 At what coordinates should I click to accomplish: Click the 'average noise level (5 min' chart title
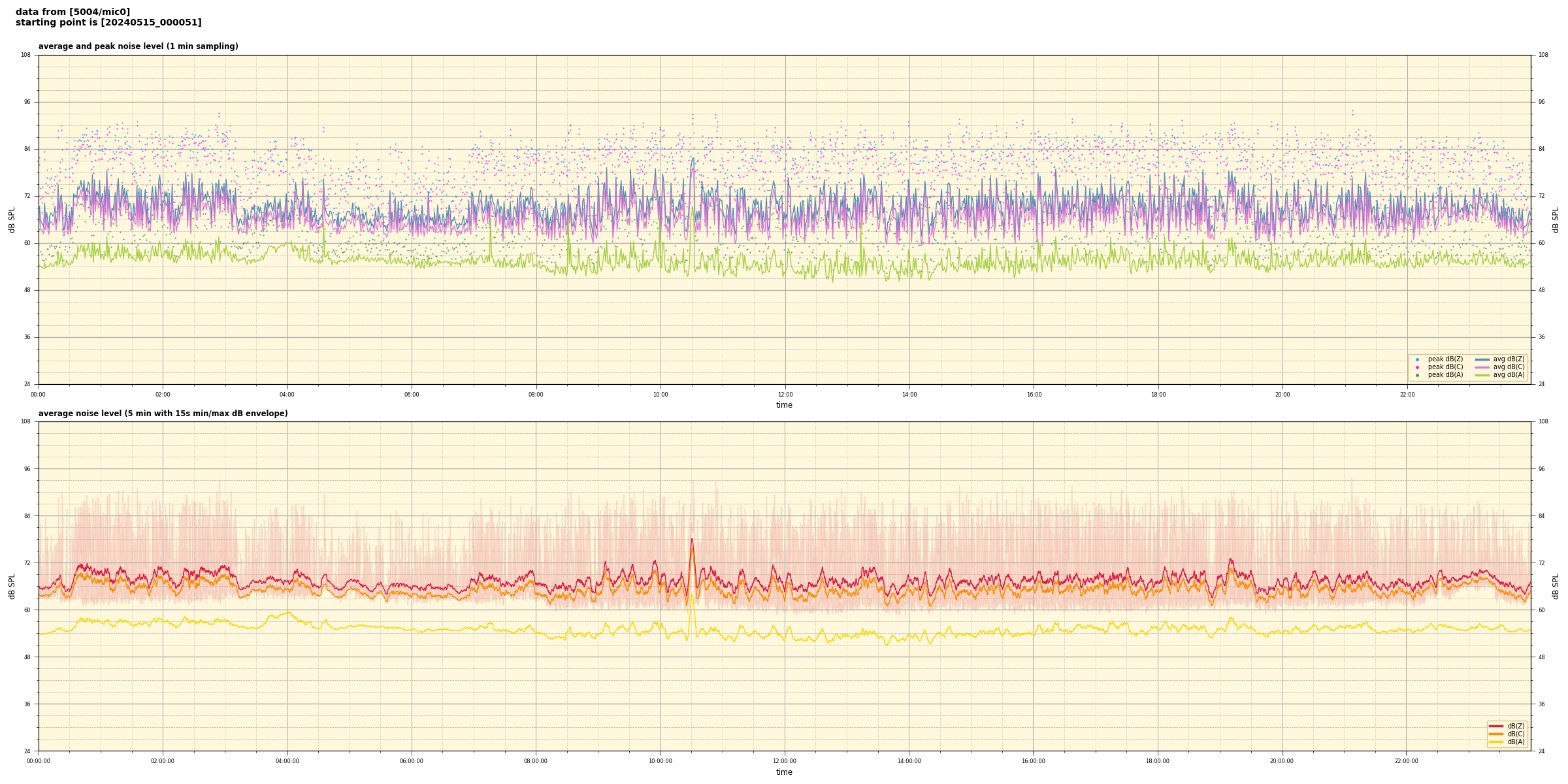tap(163, 414)
